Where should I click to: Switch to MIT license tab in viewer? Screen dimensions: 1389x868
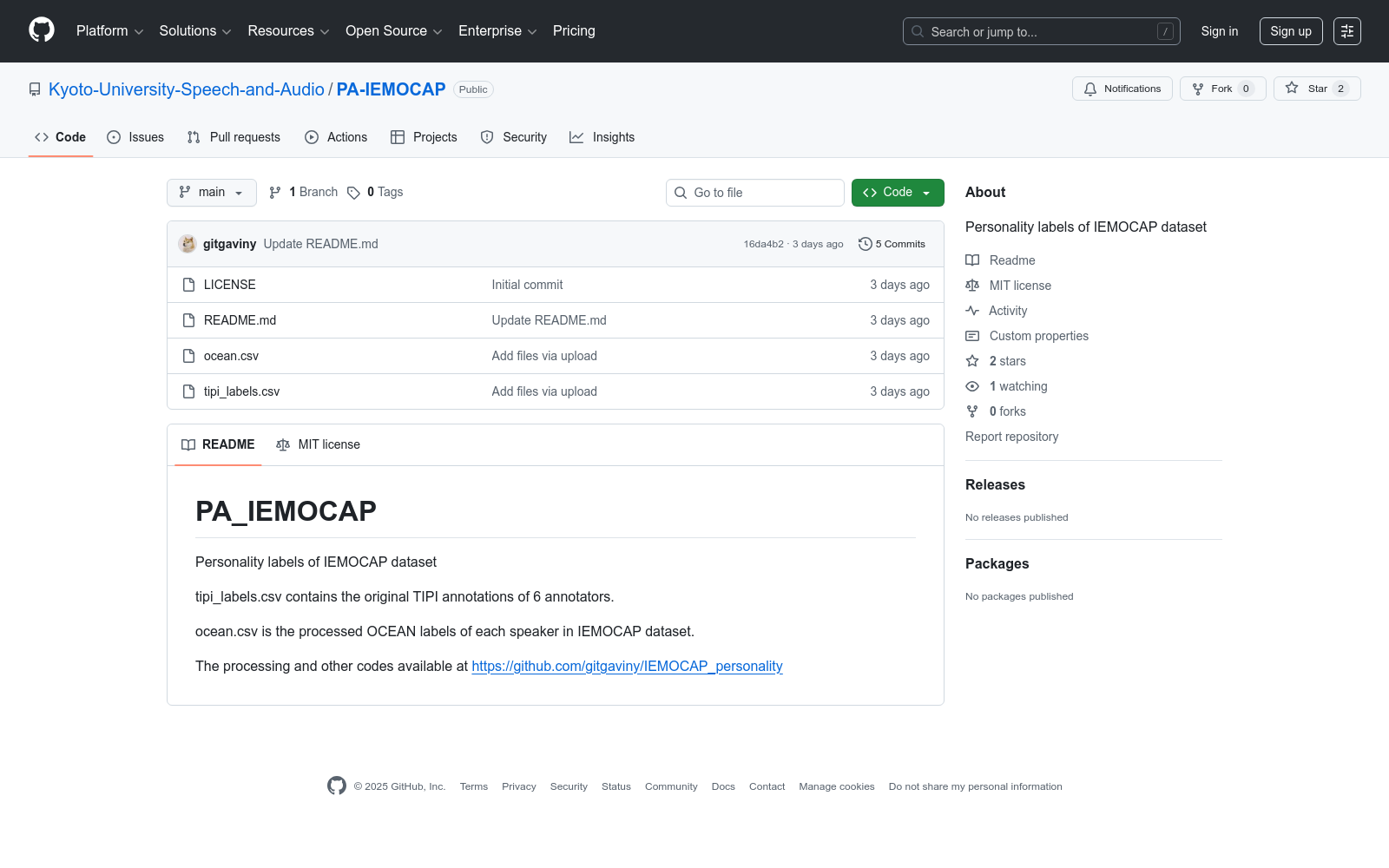pyautogui.click(x=318, y=444)
